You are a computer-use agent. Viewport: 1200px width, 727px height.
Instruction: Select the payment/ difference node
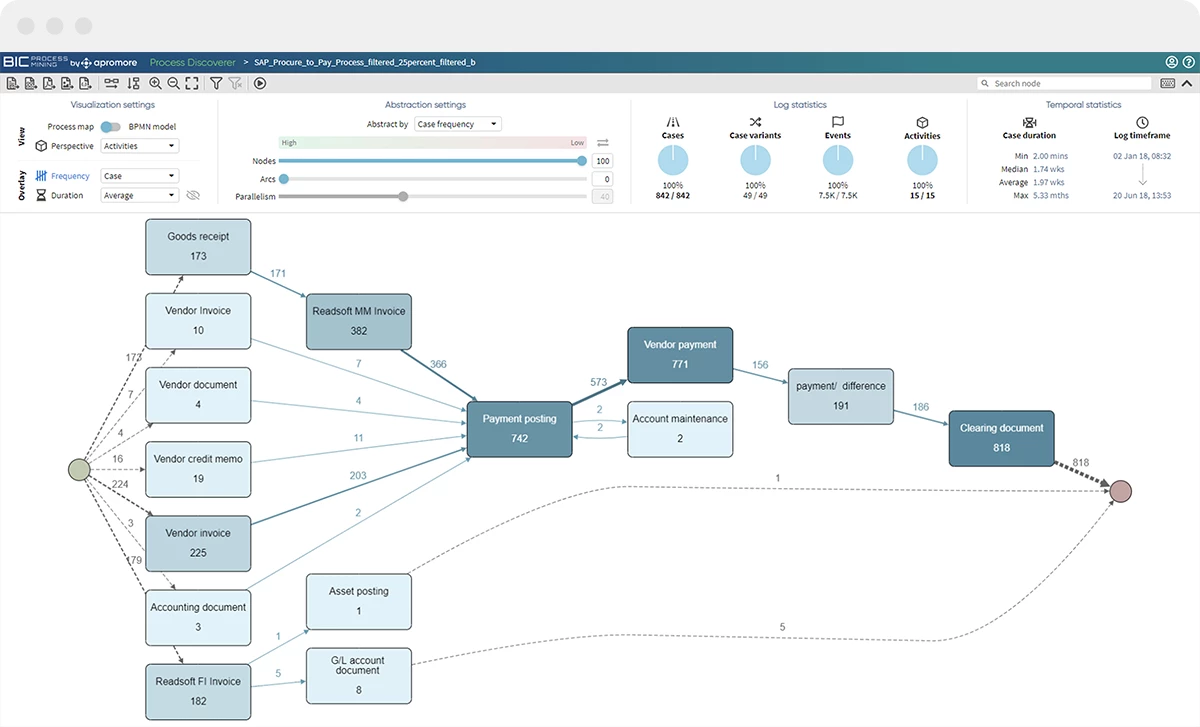pos(841,396)
